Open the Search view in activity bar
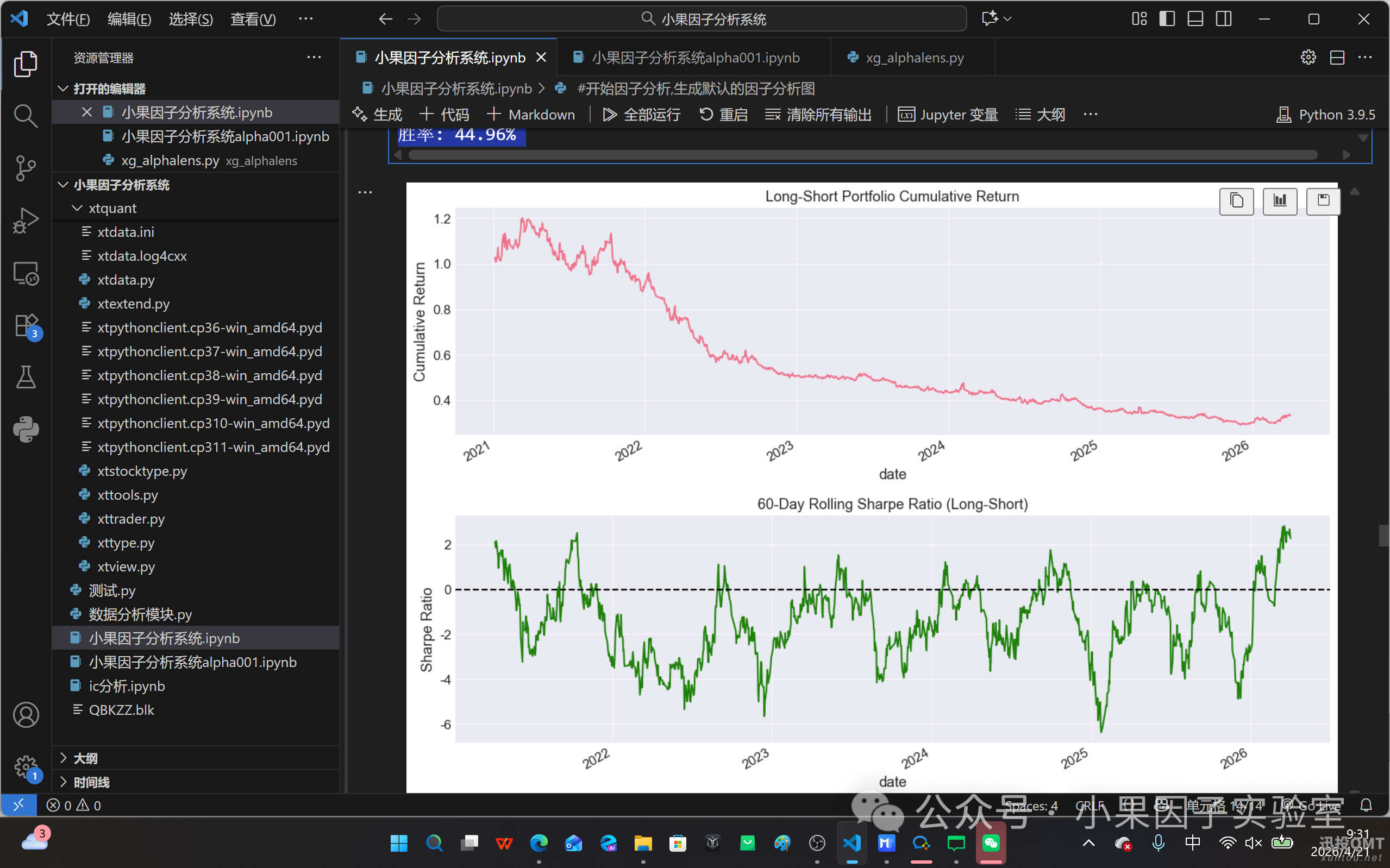1390x868 pixels. 25,115
